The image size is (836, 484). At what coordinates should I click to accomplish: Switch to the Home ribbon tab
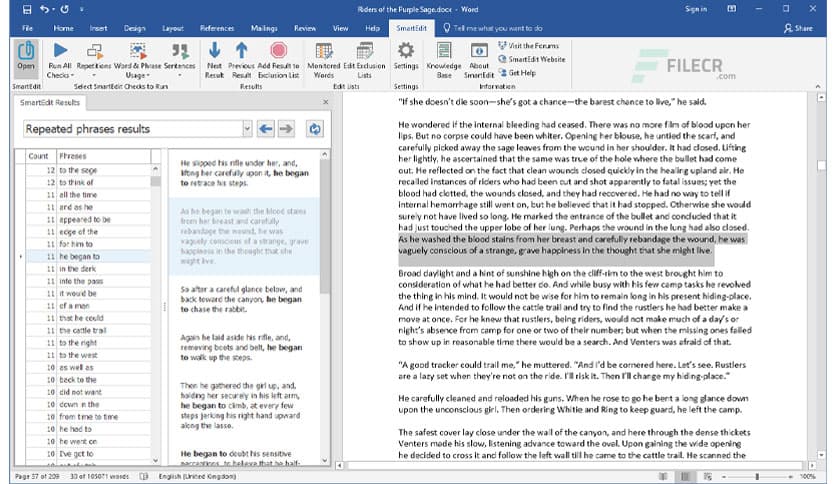click(63, 28)
